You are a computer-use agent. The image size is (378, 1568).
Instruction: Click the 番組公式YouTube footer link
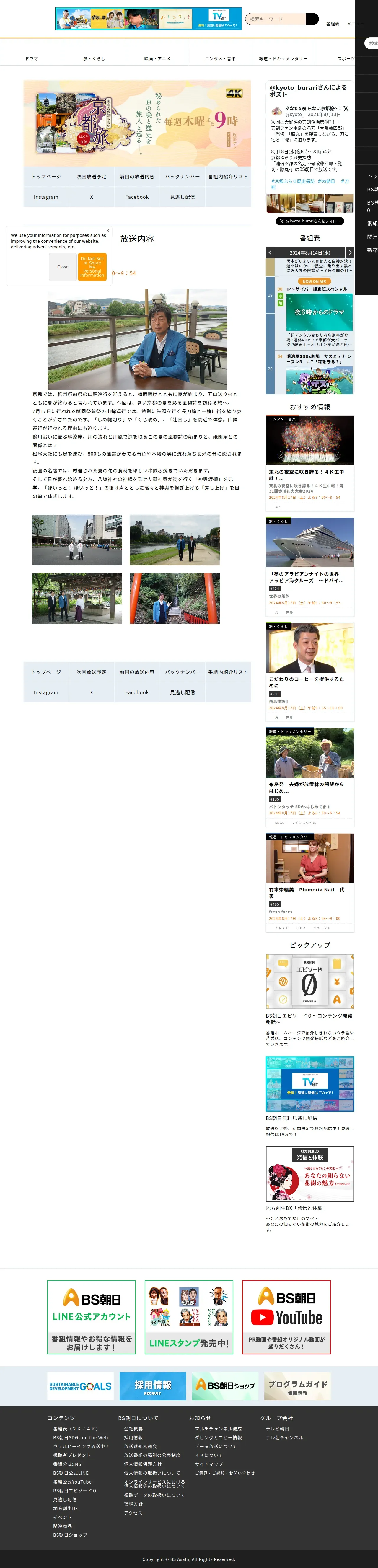coord(72,1482)
